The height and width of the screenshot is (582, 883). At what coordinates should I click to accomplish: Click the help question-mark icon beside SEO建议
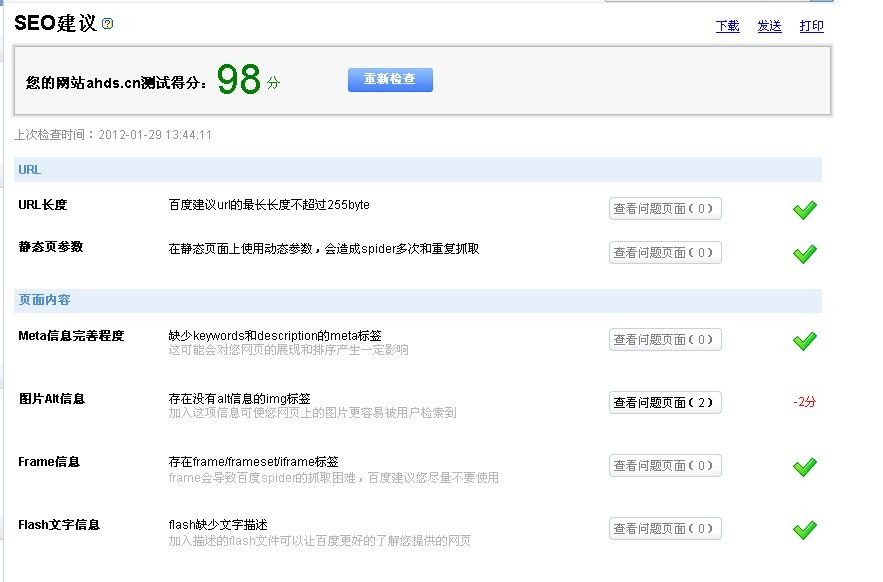tap(108, 24)
